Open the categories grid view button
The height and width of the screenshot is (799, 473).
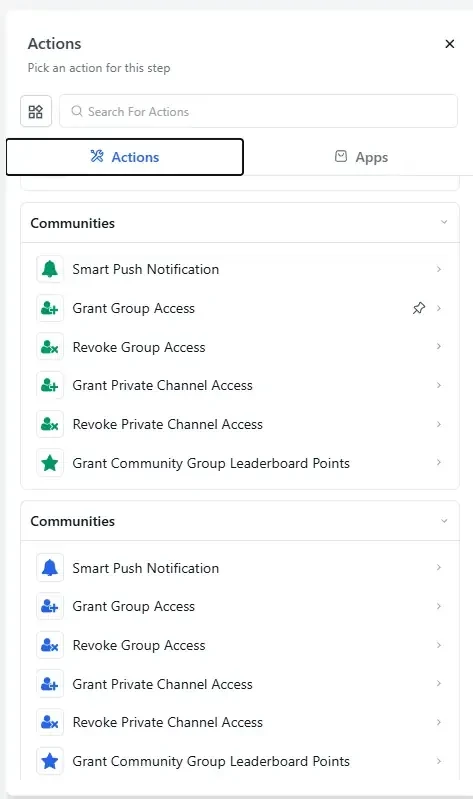36,112
